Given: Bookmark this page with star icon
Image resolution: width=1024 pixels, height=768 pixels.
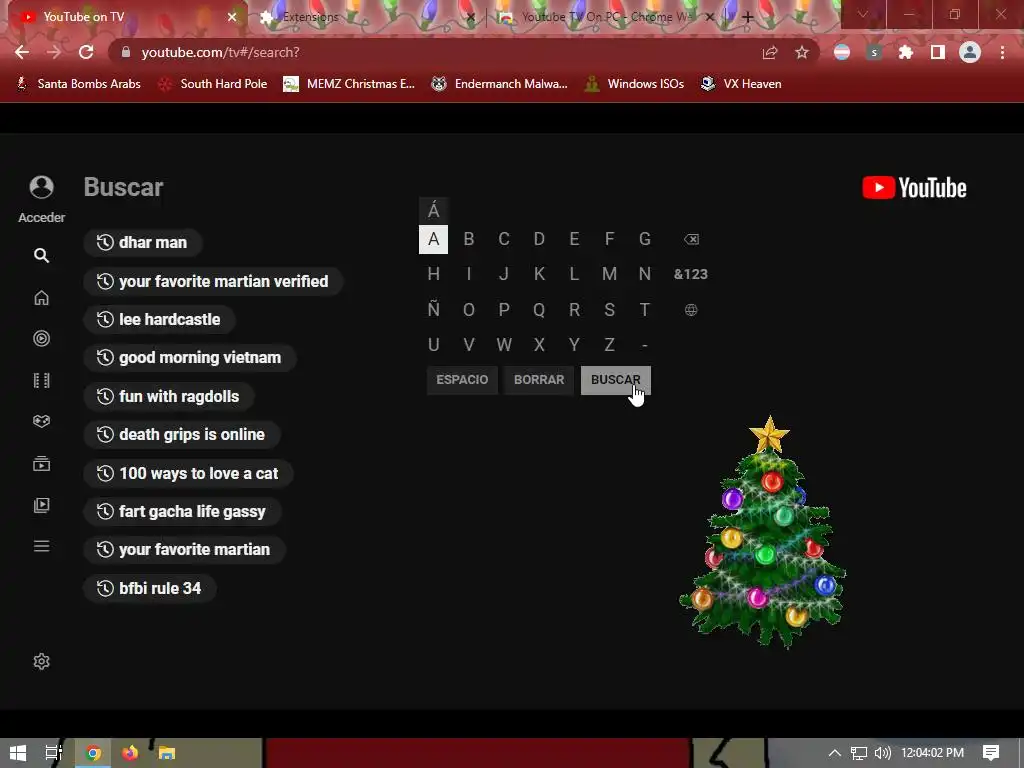Looking at the screenshot, I should point(802,52).
